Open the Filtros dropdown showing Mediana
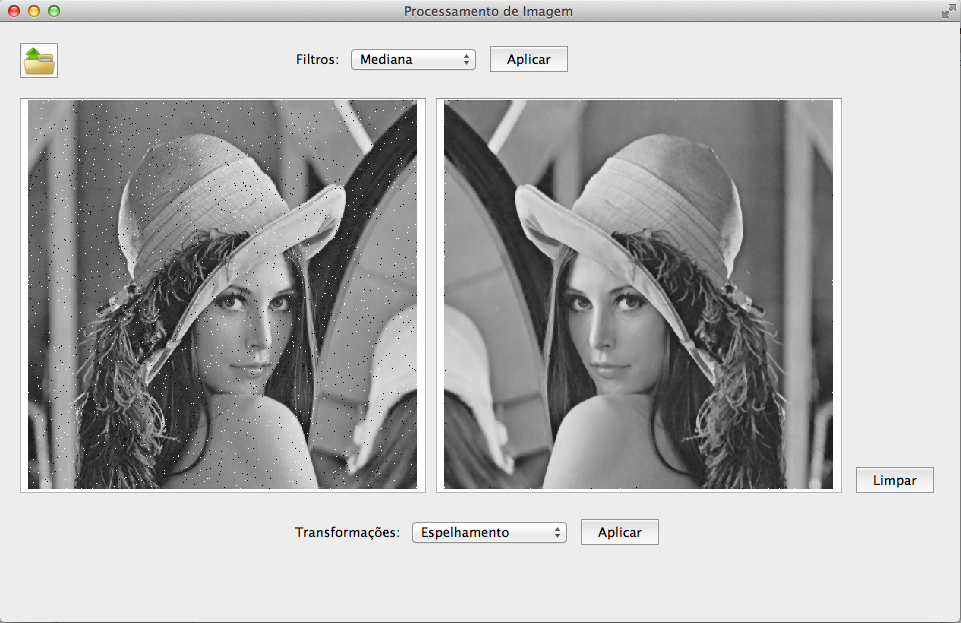The width and height of the screenshot is (961, 623). click(x=413, y=59)
